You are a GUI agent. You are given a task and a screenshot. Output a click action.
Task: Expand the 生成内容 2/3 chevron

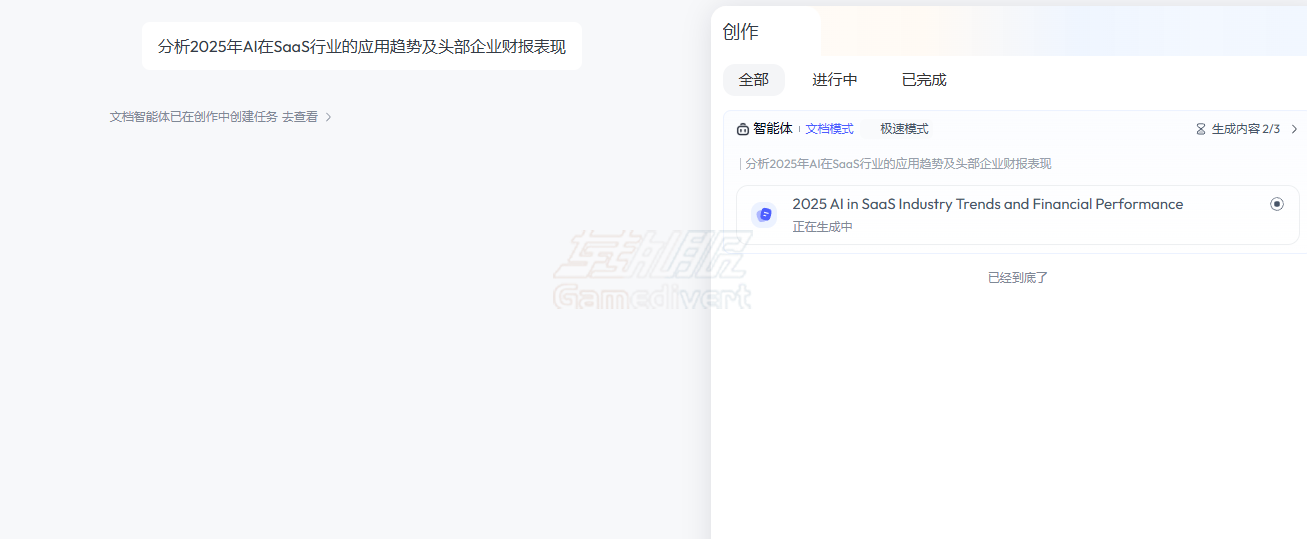coord(1294,129)
